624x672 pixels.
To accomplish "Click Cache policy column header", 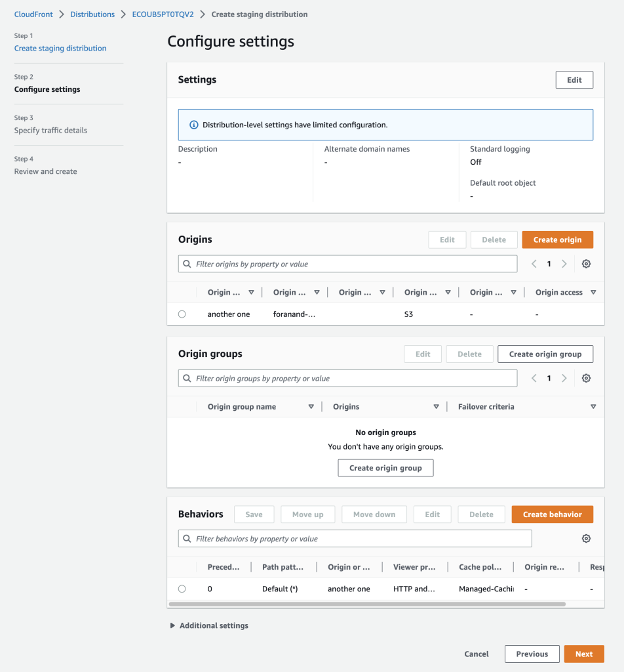I will [480, 567].
